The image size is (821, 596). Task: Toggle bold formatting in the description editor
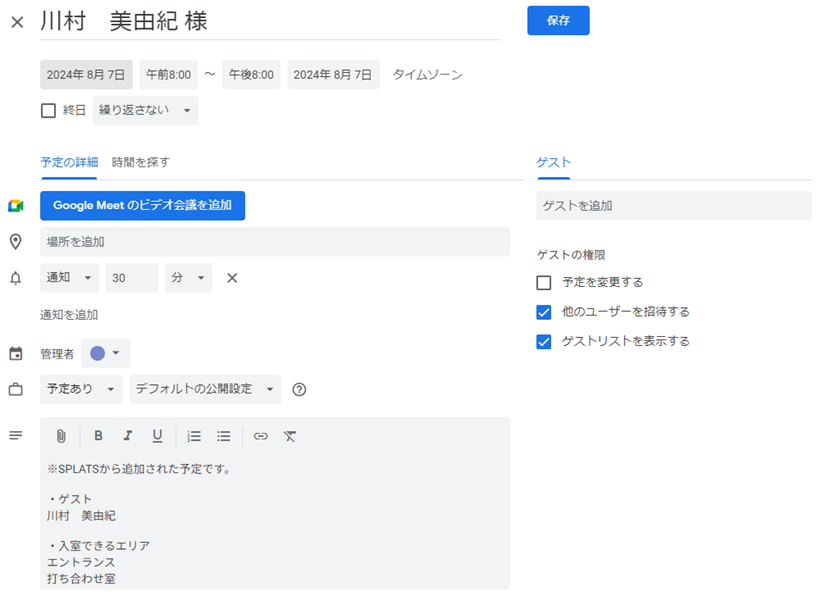97,436
